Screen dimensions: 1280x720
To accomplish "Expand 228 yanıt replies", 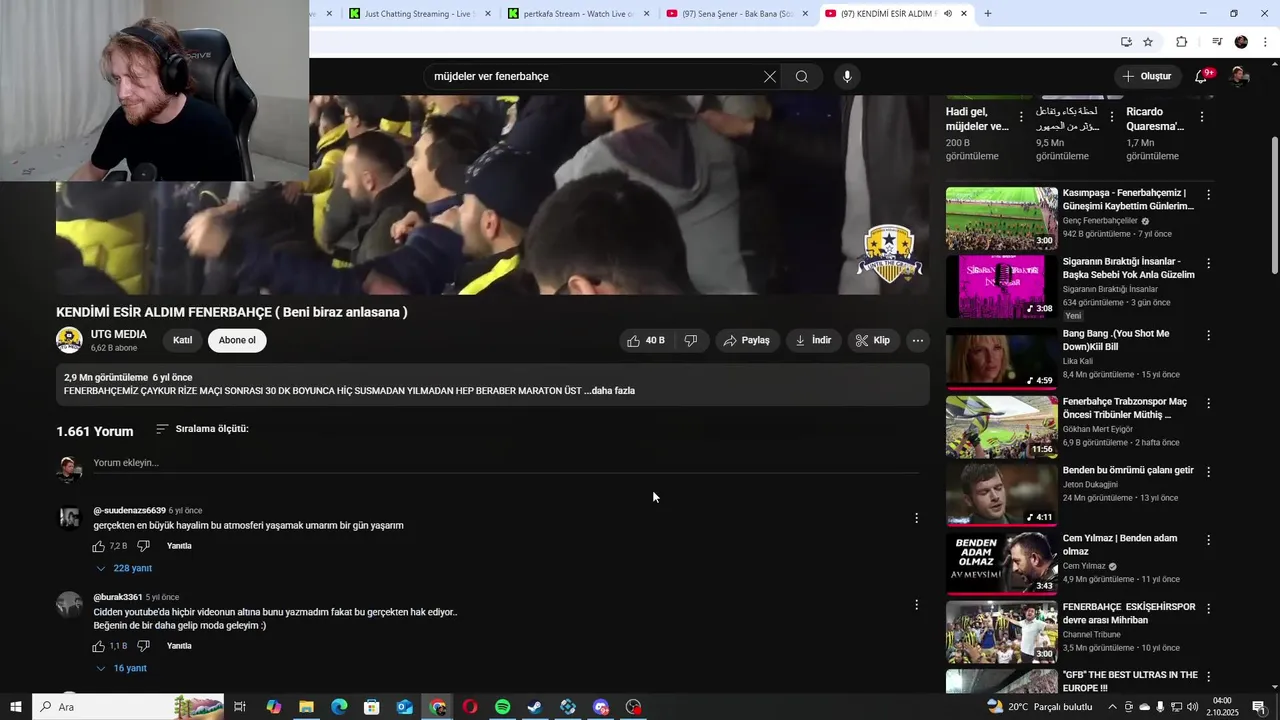I will pos(124,568).
